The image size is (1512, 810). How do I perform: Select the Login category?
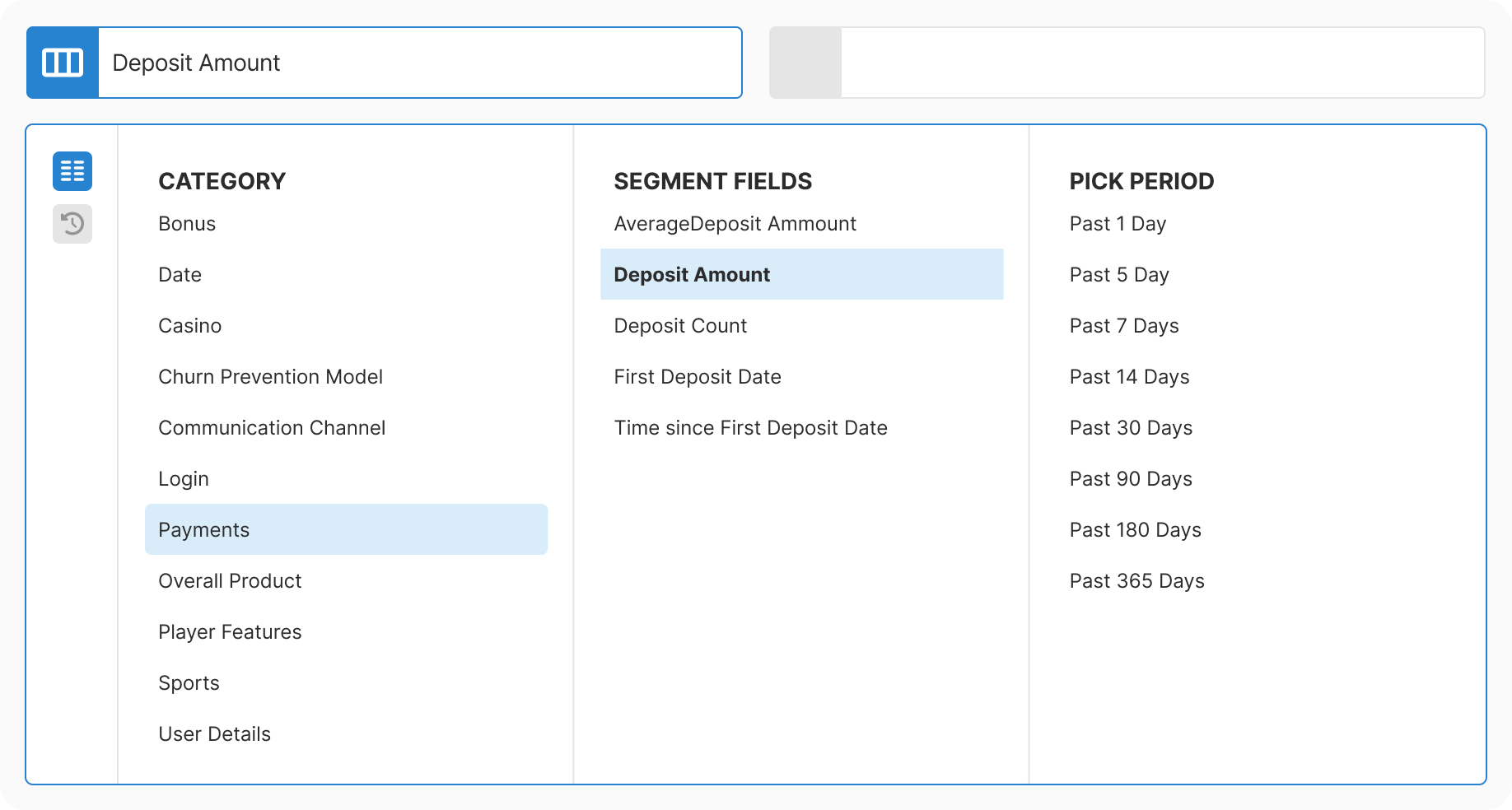[183, 478]
